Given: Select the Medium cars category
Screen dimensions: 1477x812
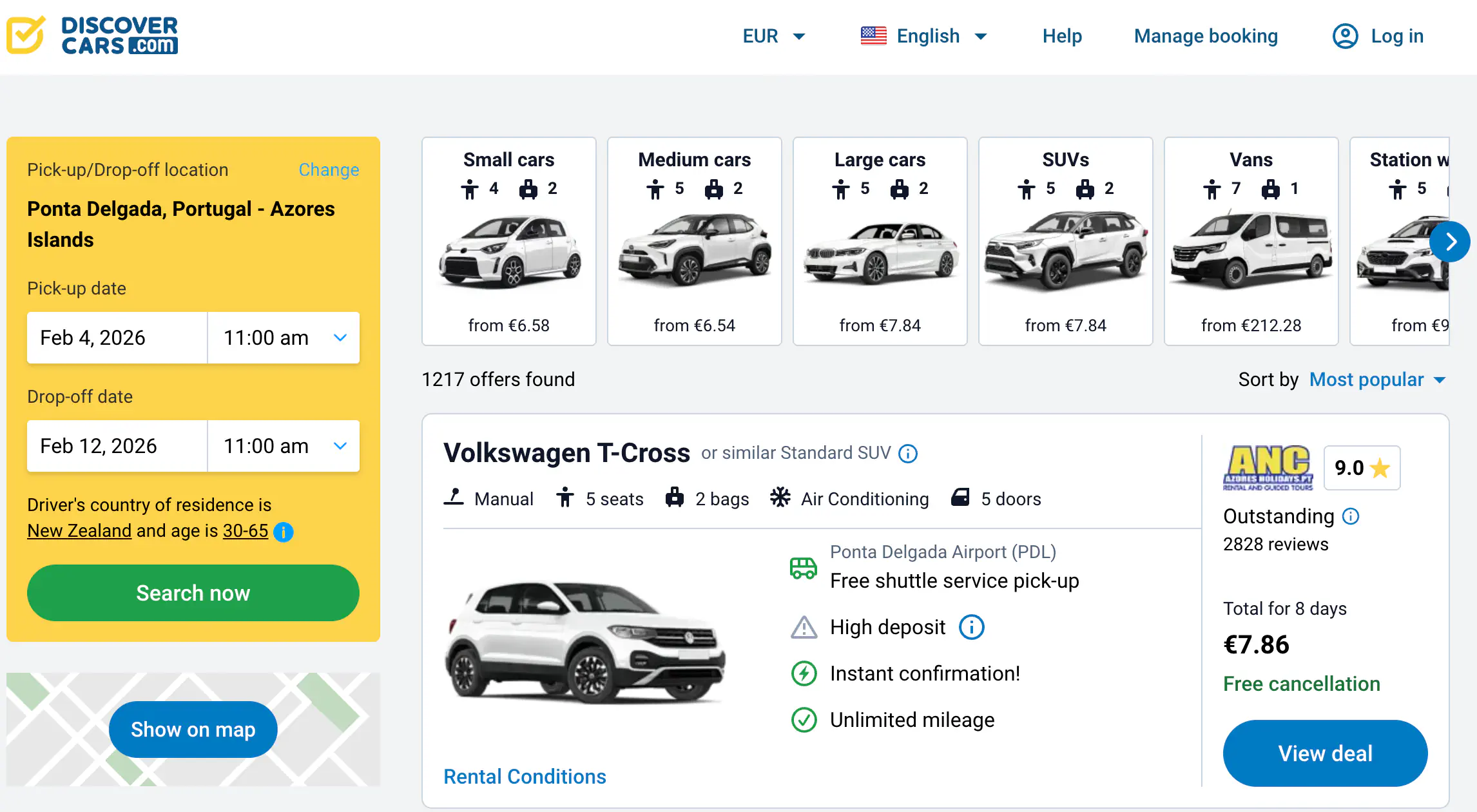Looking at the screenshot, I should [x=695, y=241].
